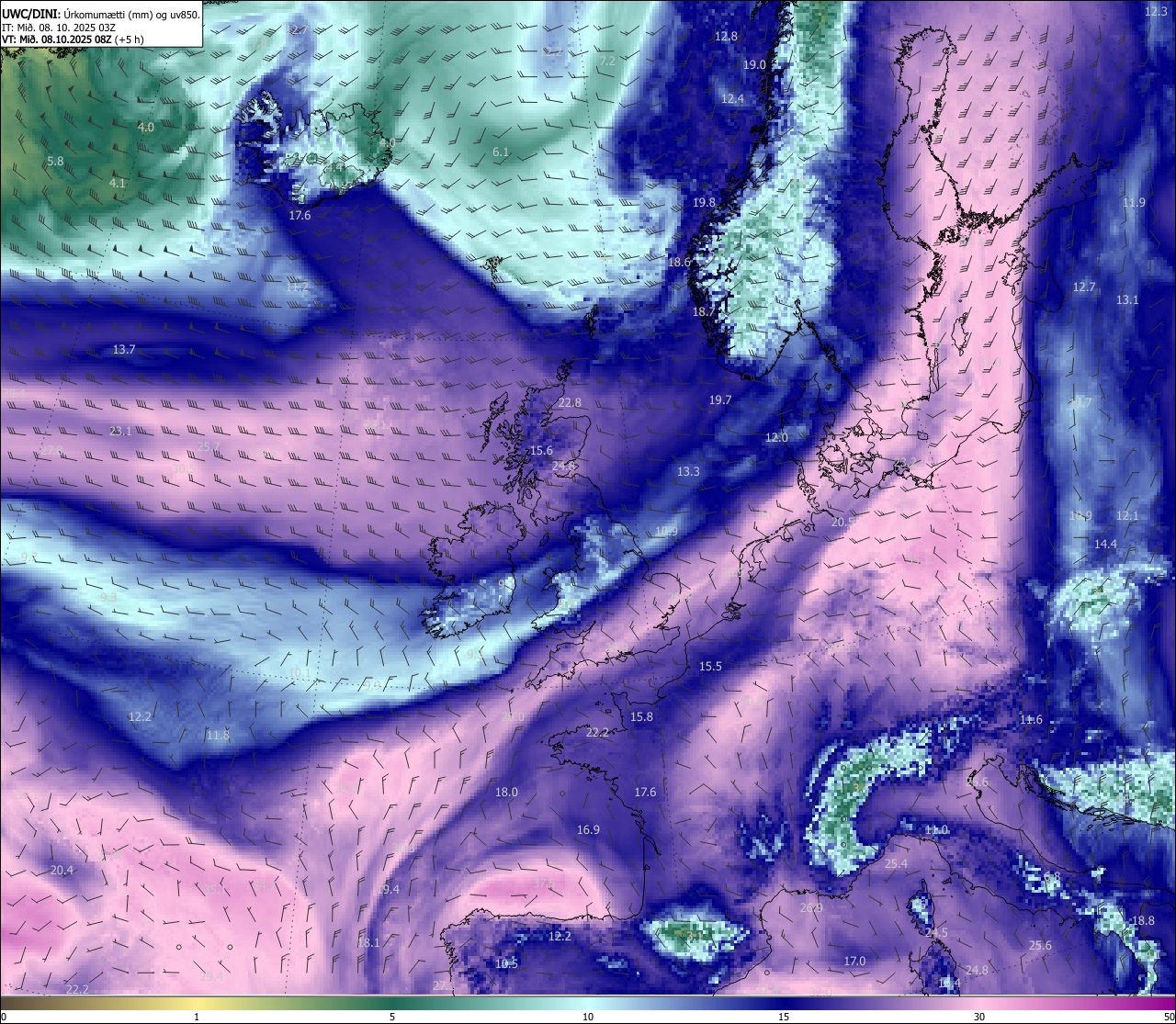
Task: Click the 12.4 value label
Action: [732, 98]
